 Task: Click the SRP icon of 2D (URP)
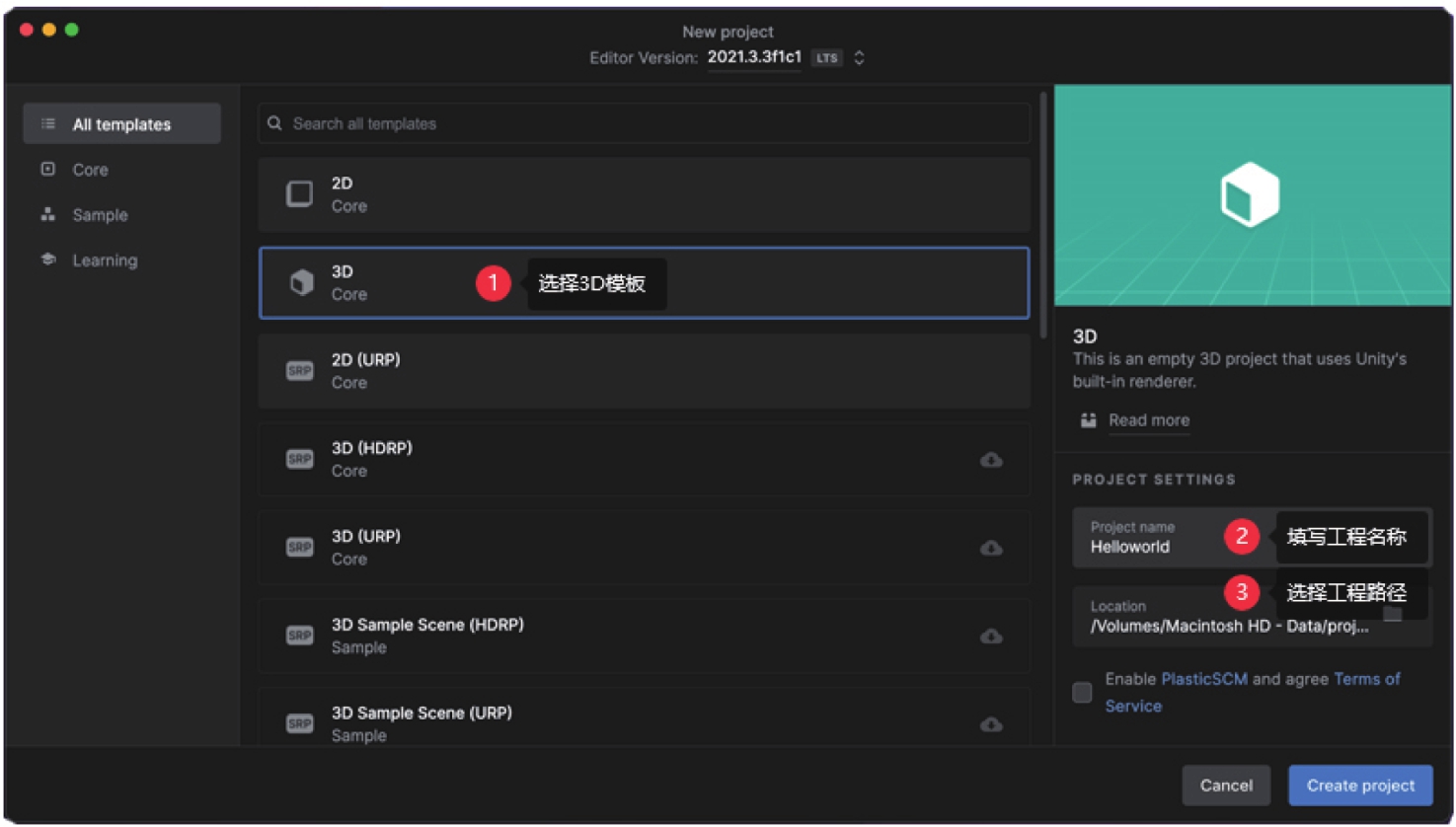(299, 371)
